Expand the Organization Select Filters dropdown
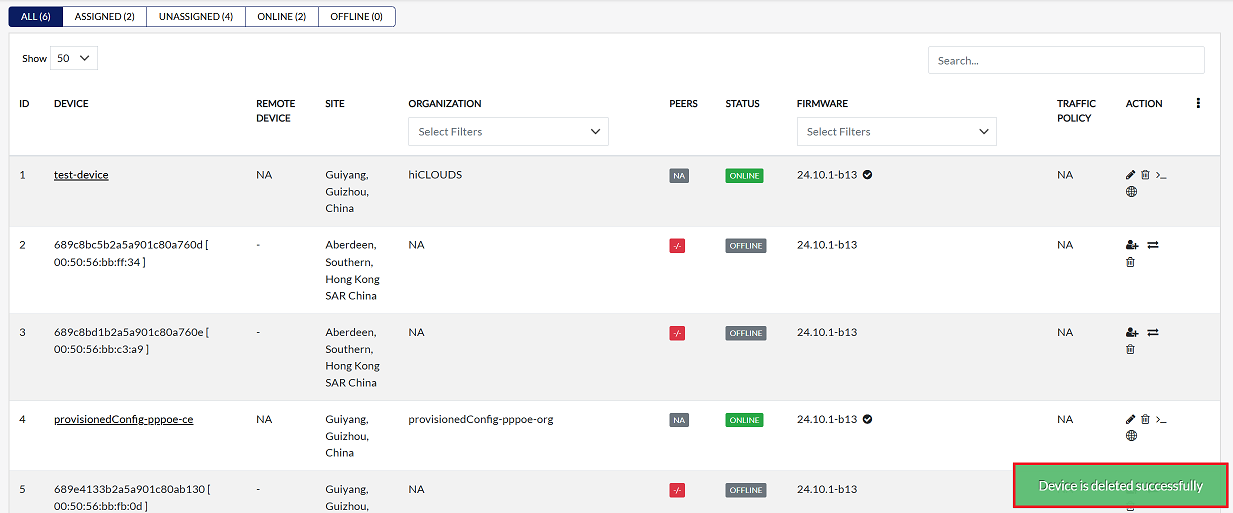The image size is (1233, 513). coord(508,132)
